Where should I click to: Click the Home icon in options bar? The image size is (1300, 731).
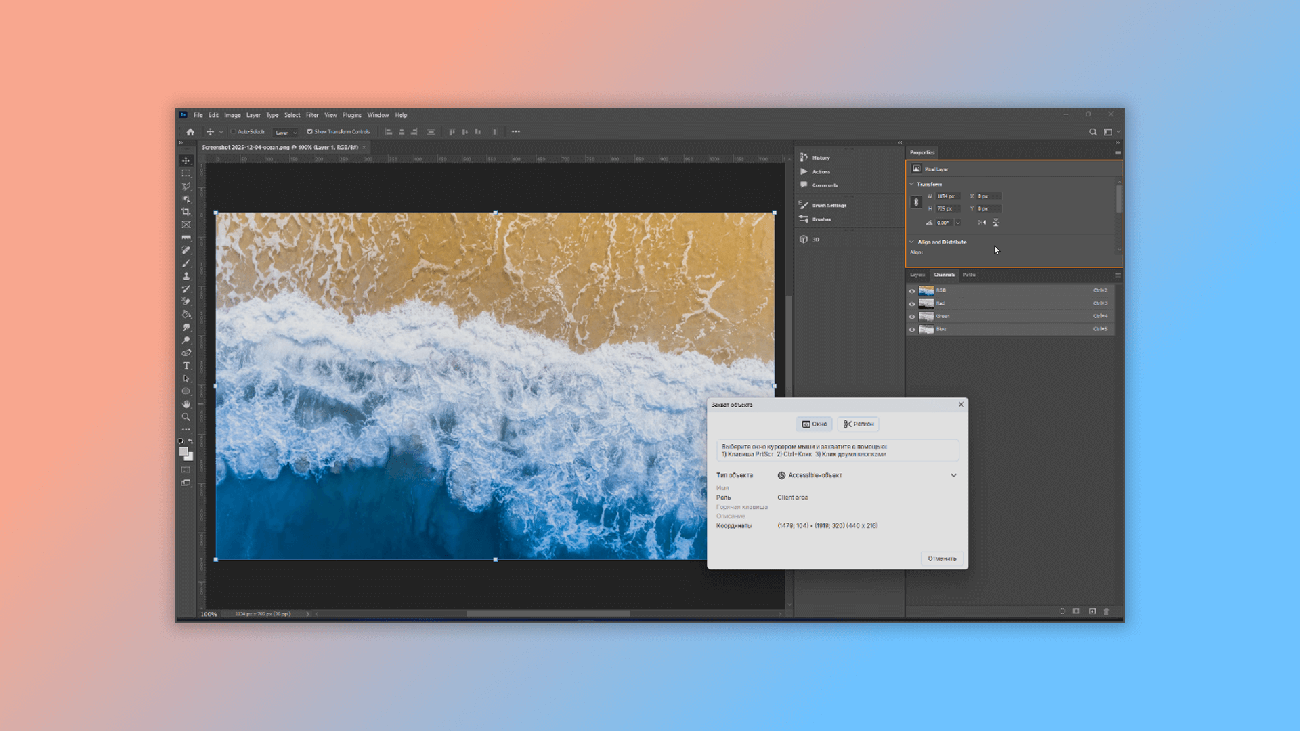pos(190,132)
